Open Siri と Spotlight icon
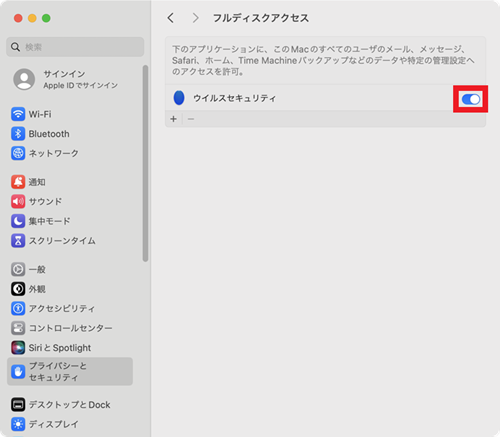 (18, 348)
